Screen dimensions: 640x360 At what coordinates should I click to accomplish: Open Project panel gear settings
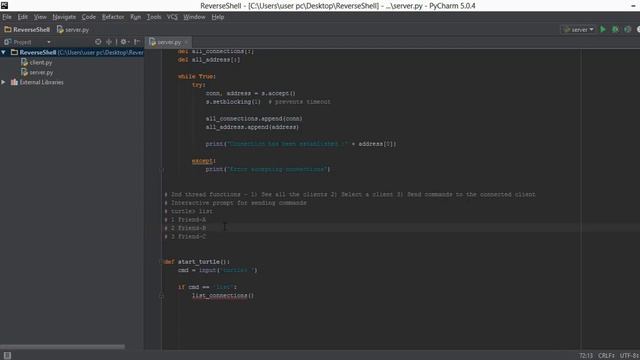pos(124,42)
